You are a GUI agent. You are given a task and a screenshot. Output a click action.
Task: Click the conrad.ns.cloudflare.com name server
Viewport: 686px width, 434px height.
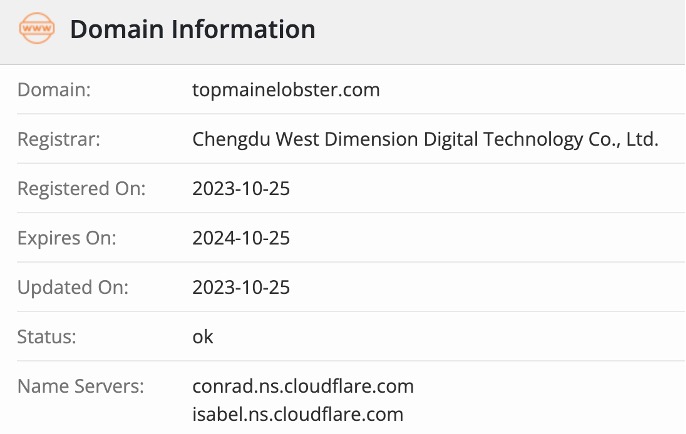tap(303, 386)
